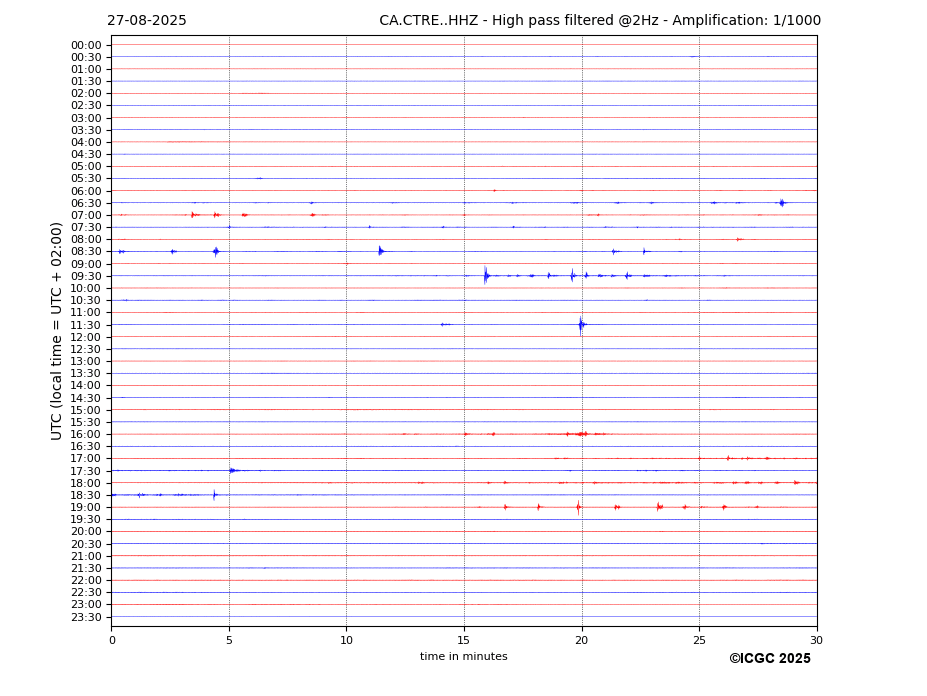
Task: Select the 11:30 time row label
Action: tap(86, 325)
